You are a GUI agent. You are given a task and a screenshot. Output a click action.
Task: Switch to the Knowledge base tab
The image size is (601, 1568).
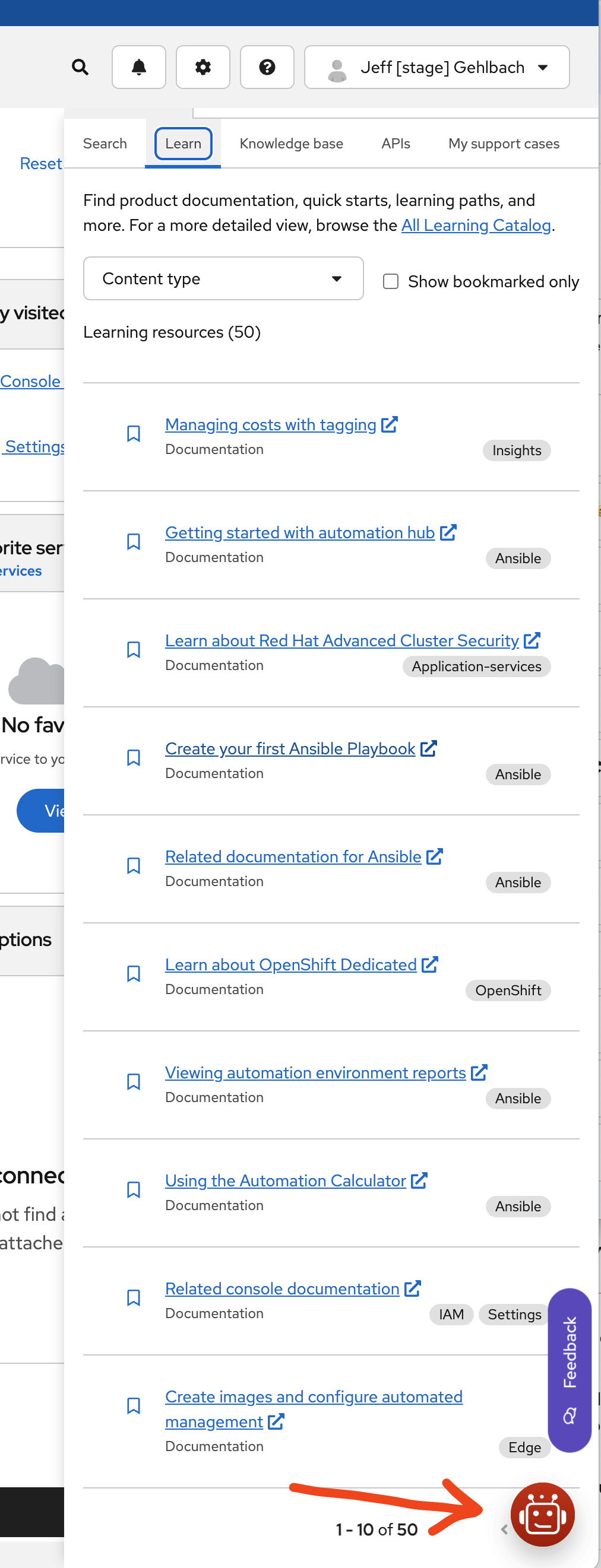291,144
